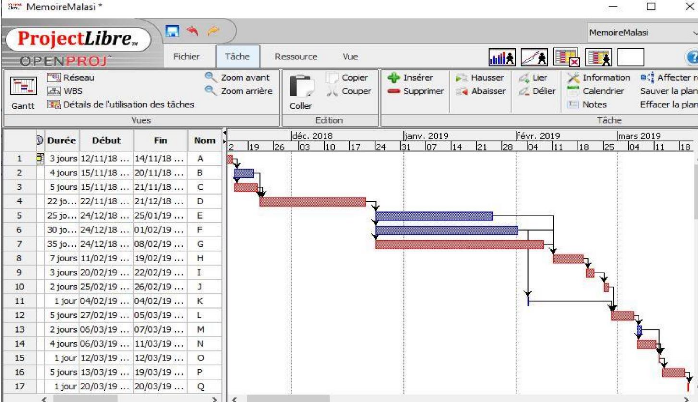Undo with the red arrow icon
Image resolution: width=698 pixels, height=402 pixels.
(192, 31)
